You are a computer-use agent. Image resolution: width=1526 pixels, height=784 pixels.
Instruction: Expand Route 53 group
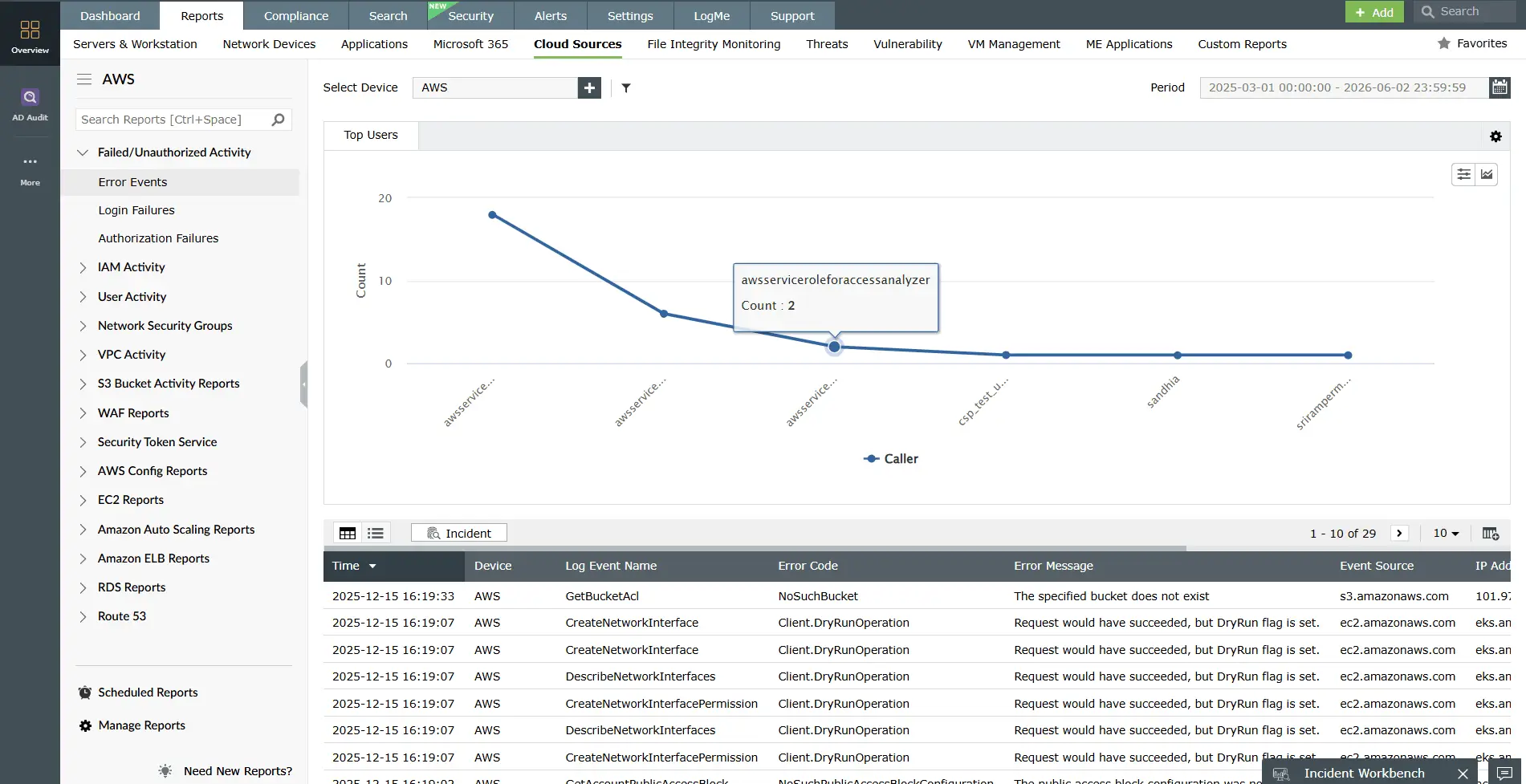pyautogui.click(x=83, y=616)
